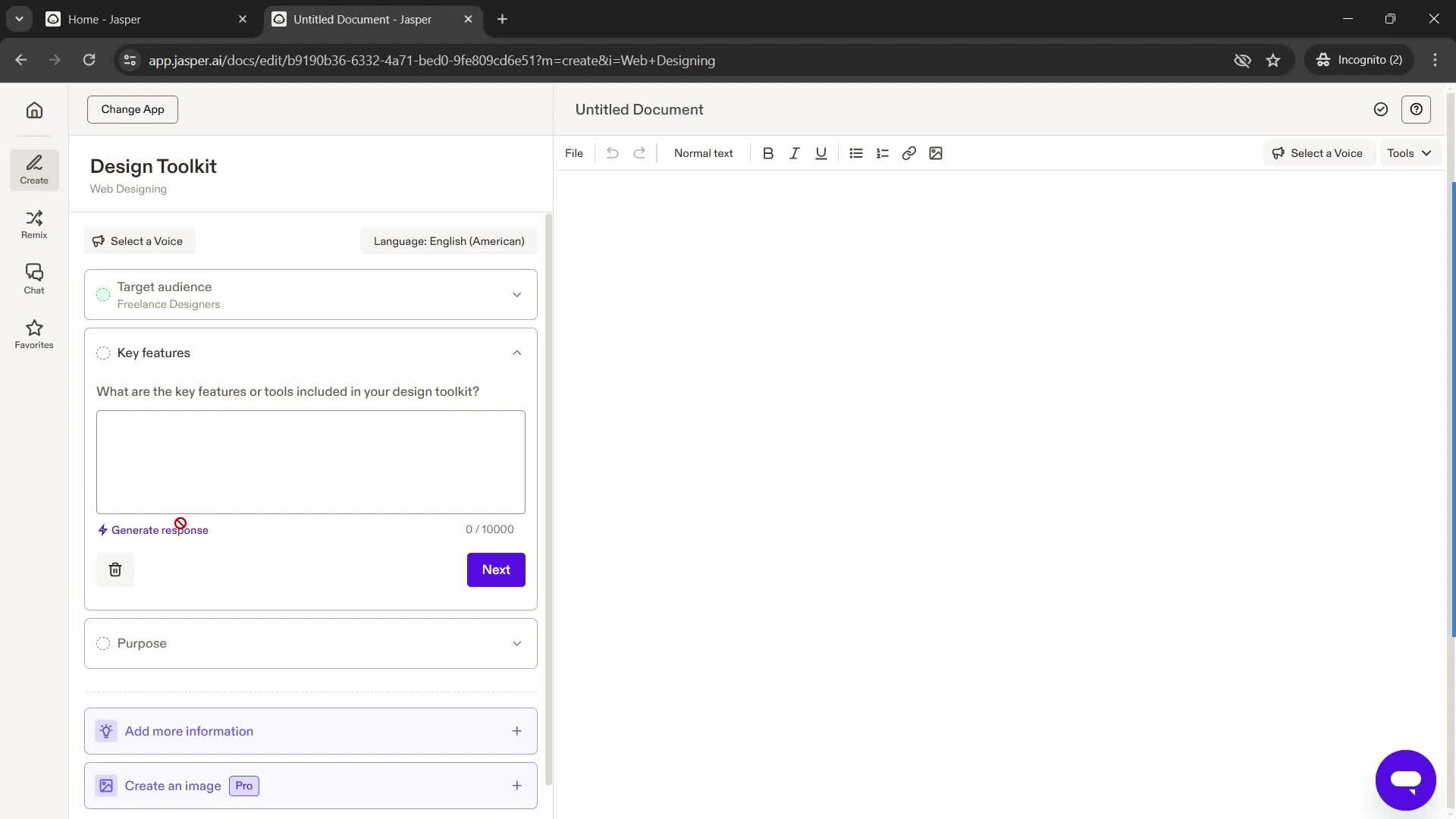The height and width of the screenshot is (819, 1456).
Task: Toggle the Target audience circle checkbox
Action: pyautogui.click(x=103, y=294)
